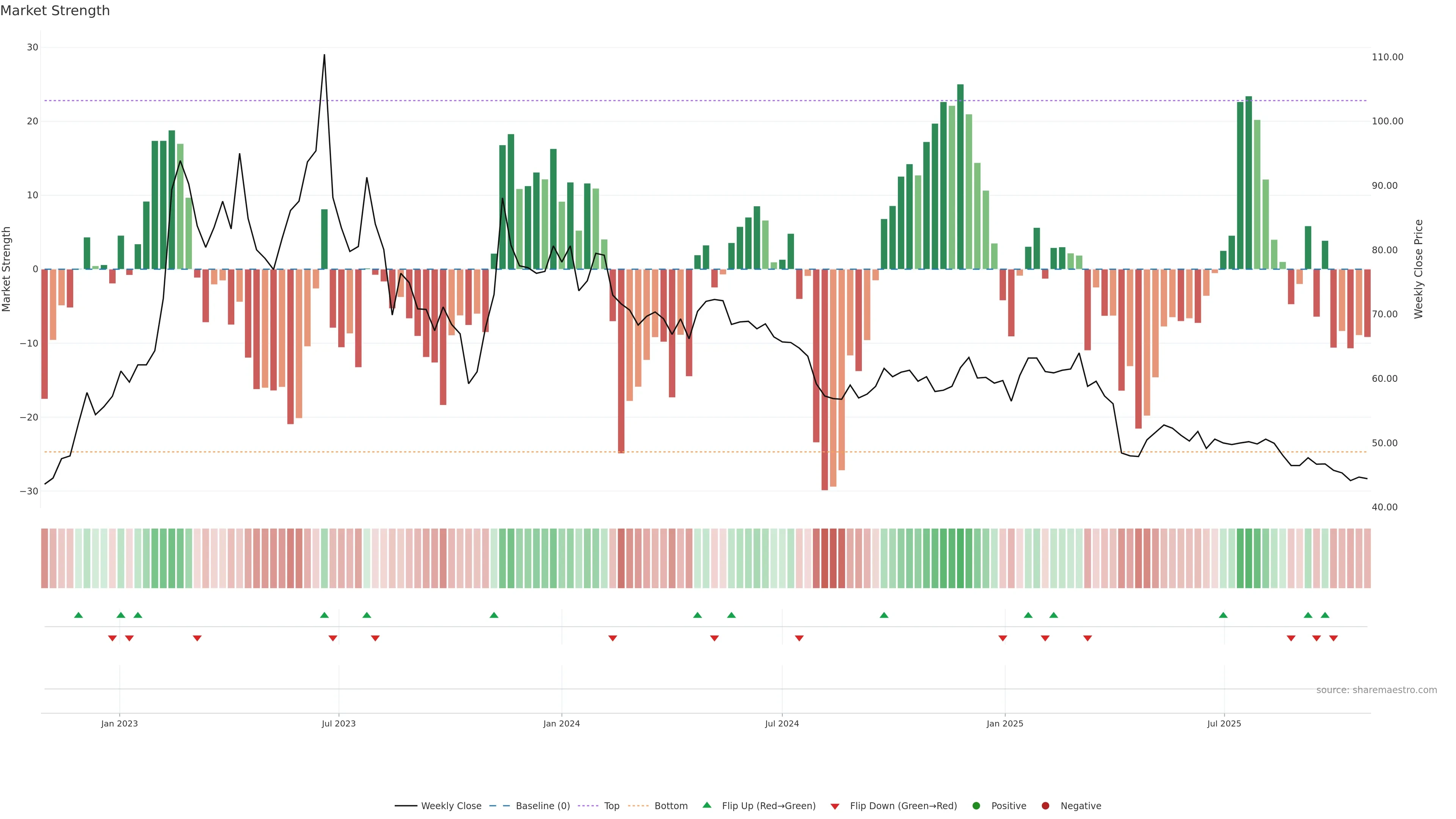Click the rightmost green Flip Up triangle marker
This screenshot has height=819, width=1456.
click(x=1325, y=615)
